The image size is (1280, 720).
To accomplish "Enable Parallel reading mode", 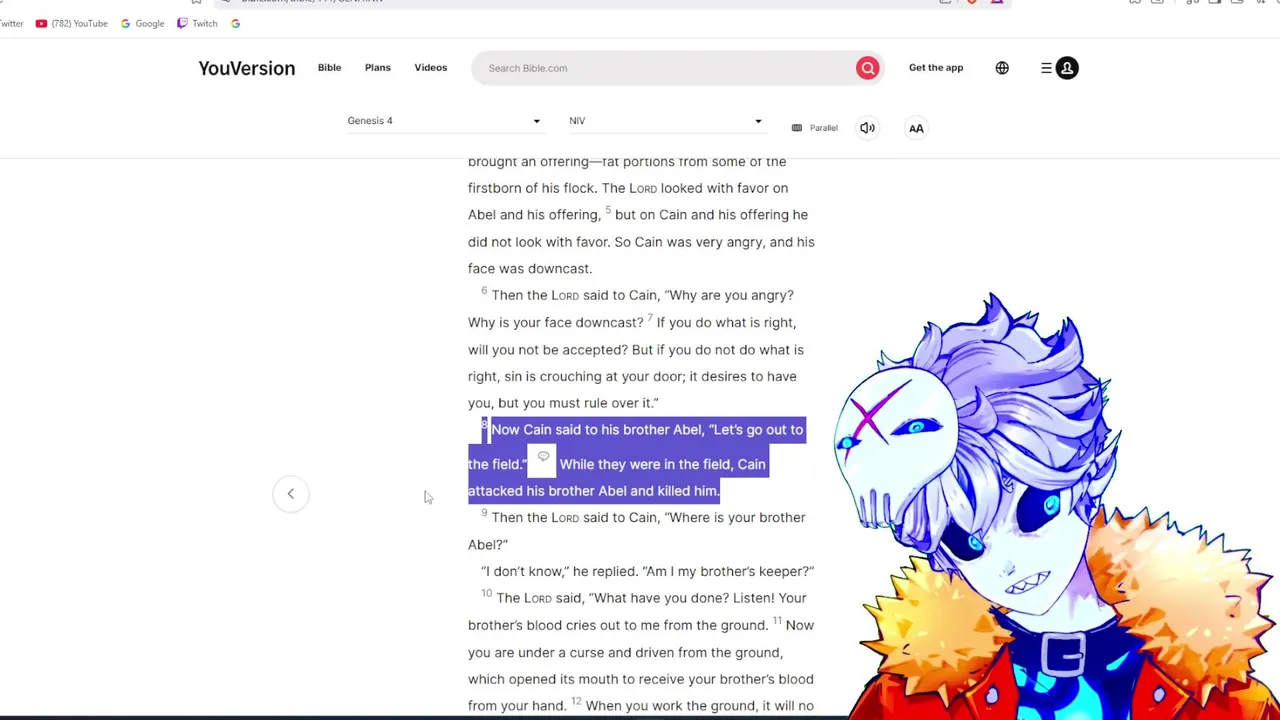I will click(x=815, y=128).
